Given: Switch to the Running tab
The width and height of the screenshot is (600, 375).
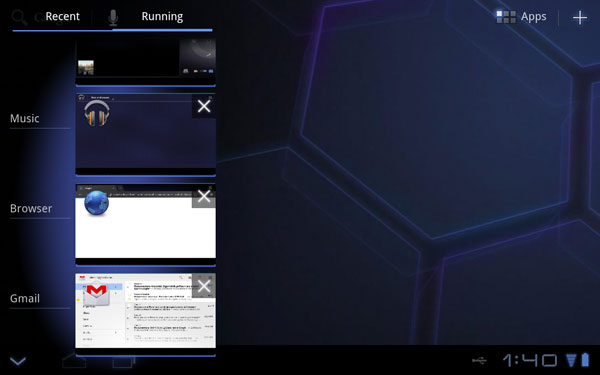Looking at the screenshot, I should (162, 16).
